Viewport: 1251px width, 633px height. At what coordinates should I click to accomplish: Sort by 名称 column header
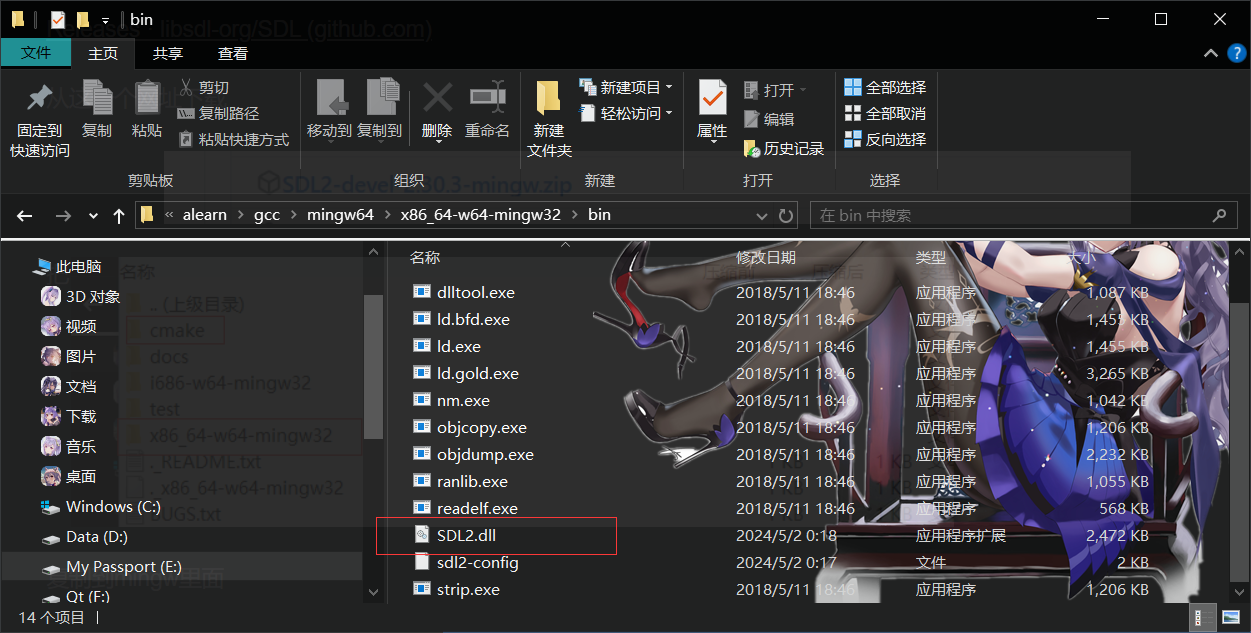[425, 258]
